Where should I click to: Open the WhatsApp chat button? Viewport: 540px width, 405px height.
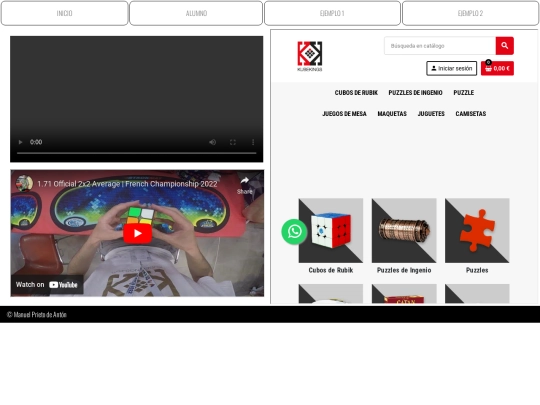pyautogui.click(x=294, y=232)
